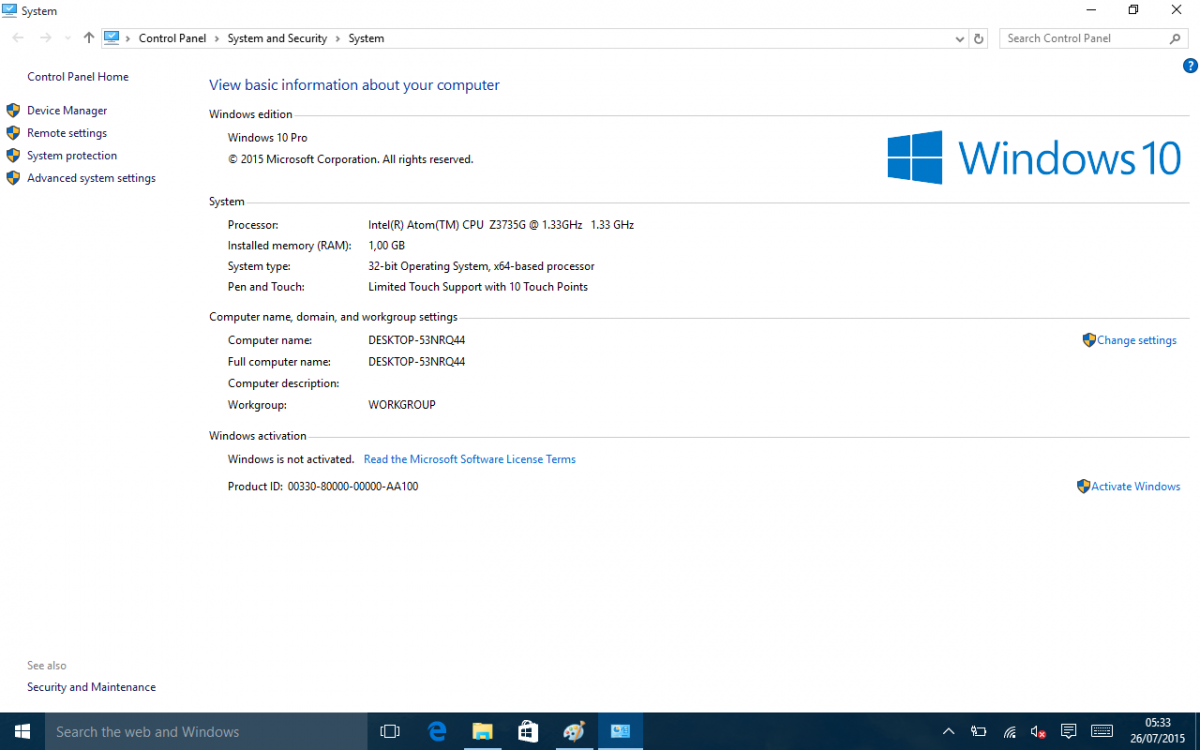Click the muted volume tray icon
The width and height of the screenshot is (1200, 750).
[1039, 732]
